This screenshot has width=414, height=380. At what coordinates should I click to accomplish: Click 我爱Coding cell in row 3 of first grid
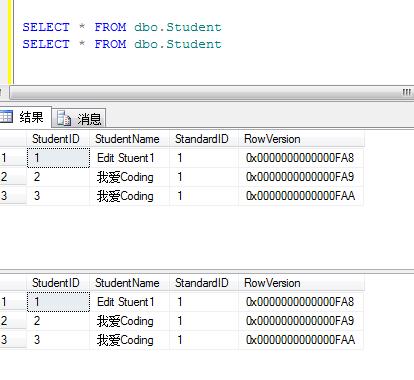130,196
